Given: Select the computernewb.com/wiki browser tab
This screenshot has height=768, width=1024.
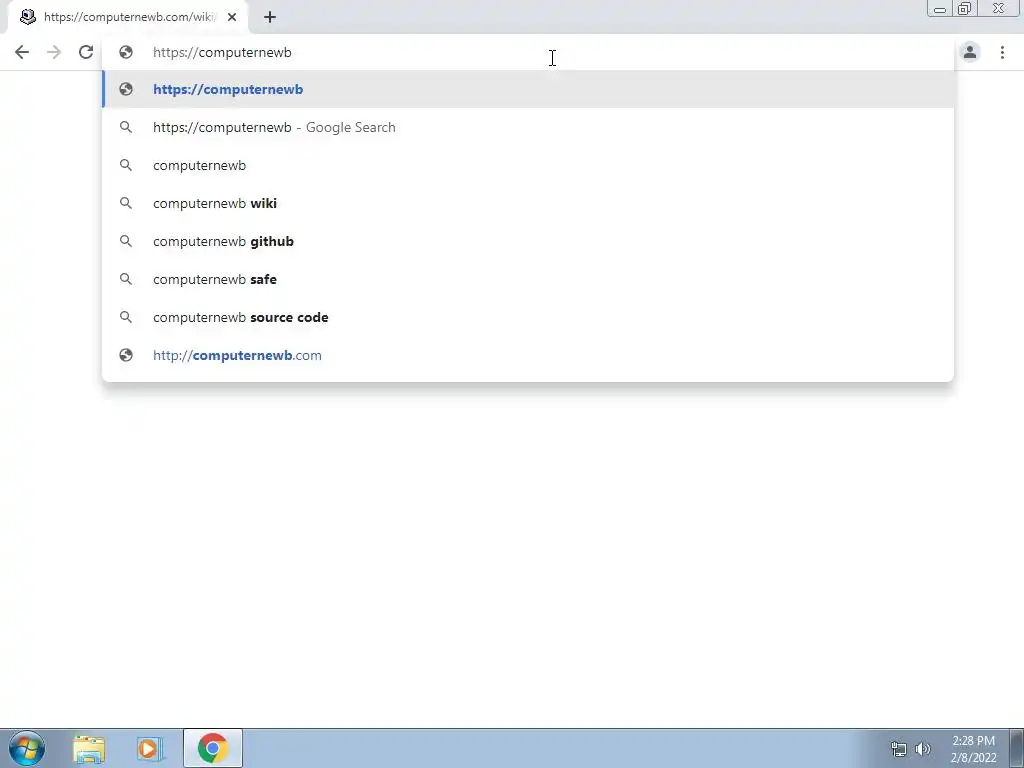Looking at the screenshot, I should tap(128, 17).
